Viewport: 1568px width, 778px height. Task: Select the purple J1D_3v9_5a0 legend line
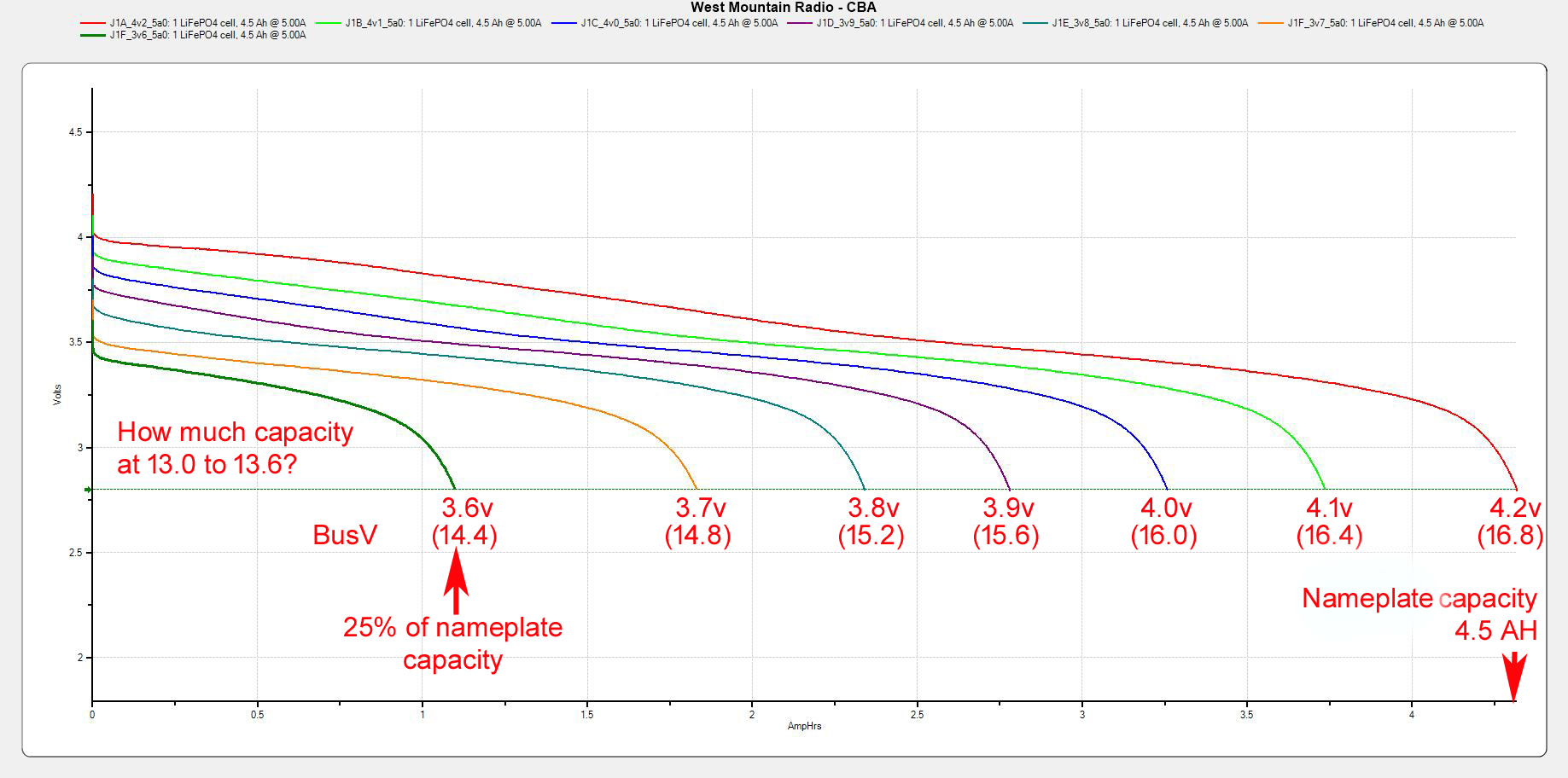[x=800, y=23]
